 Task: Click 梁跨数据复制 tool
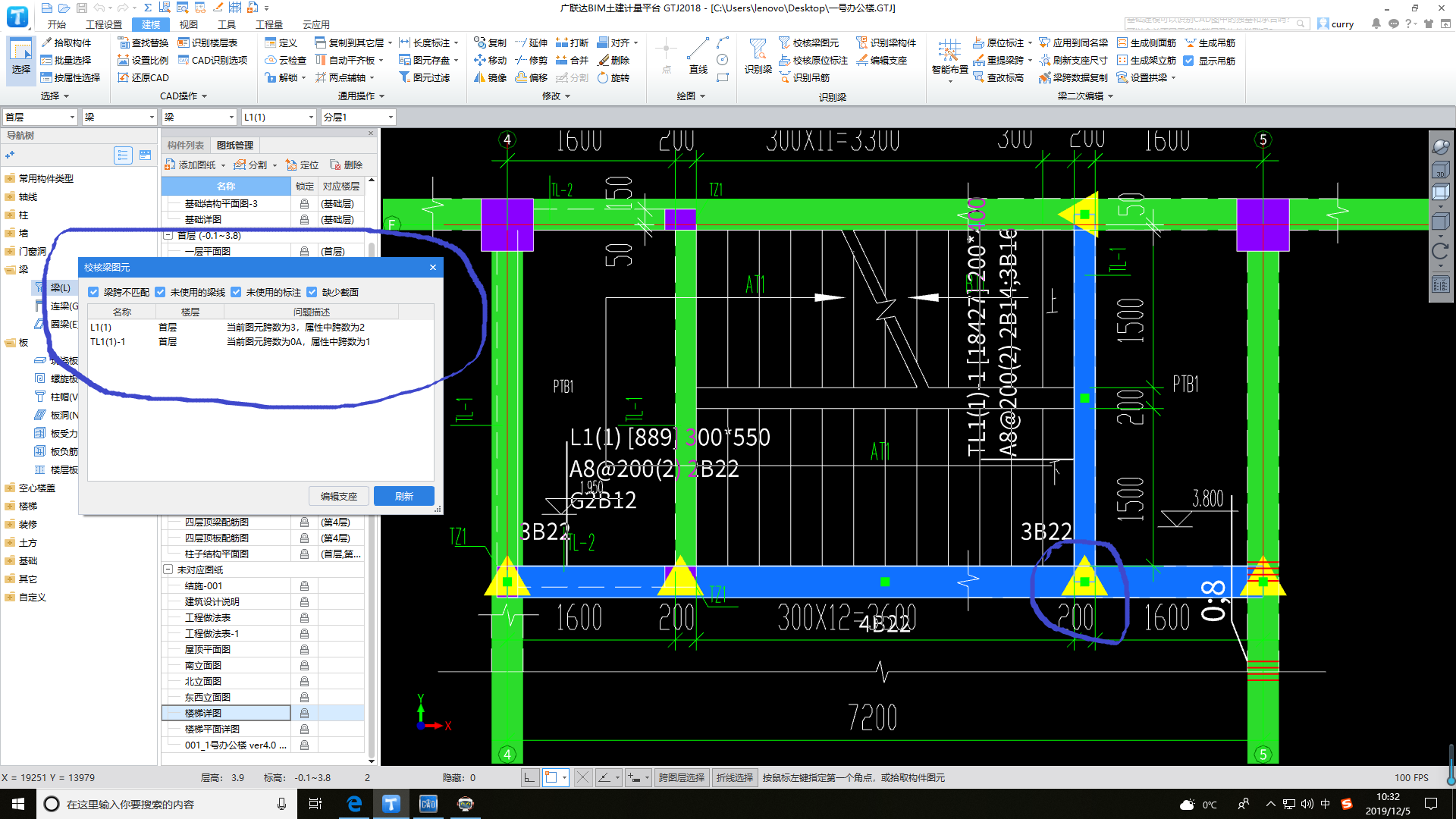(1074, 77)
